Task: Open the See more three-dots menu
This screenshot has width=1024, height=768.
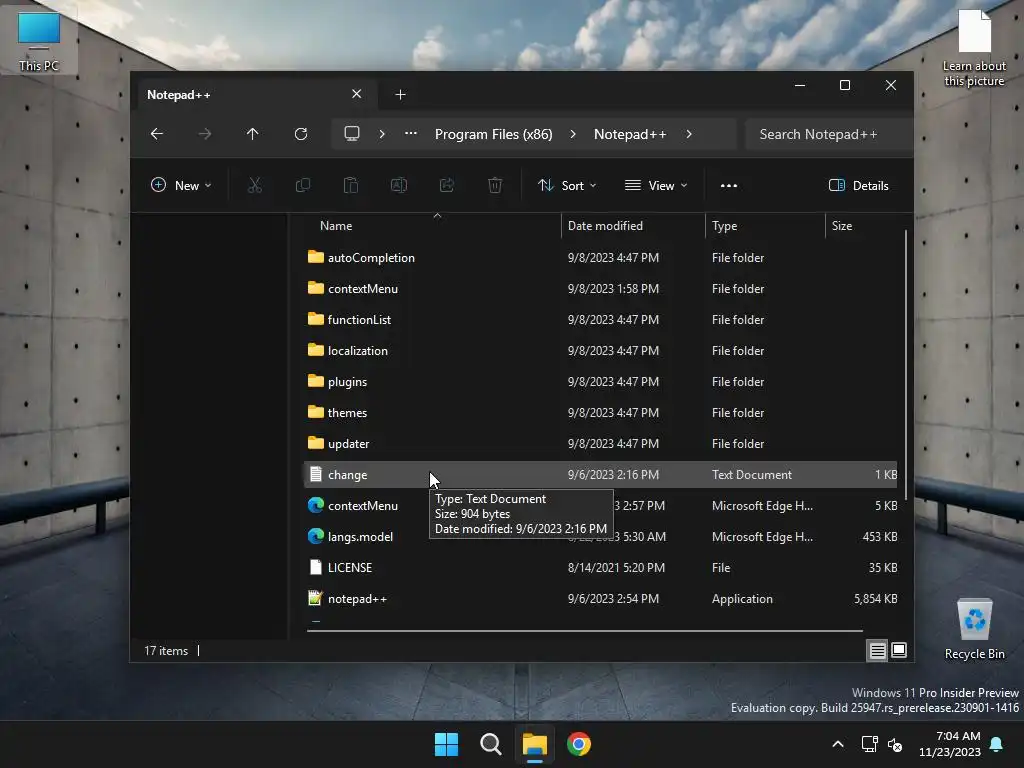Action: [729, 185]
